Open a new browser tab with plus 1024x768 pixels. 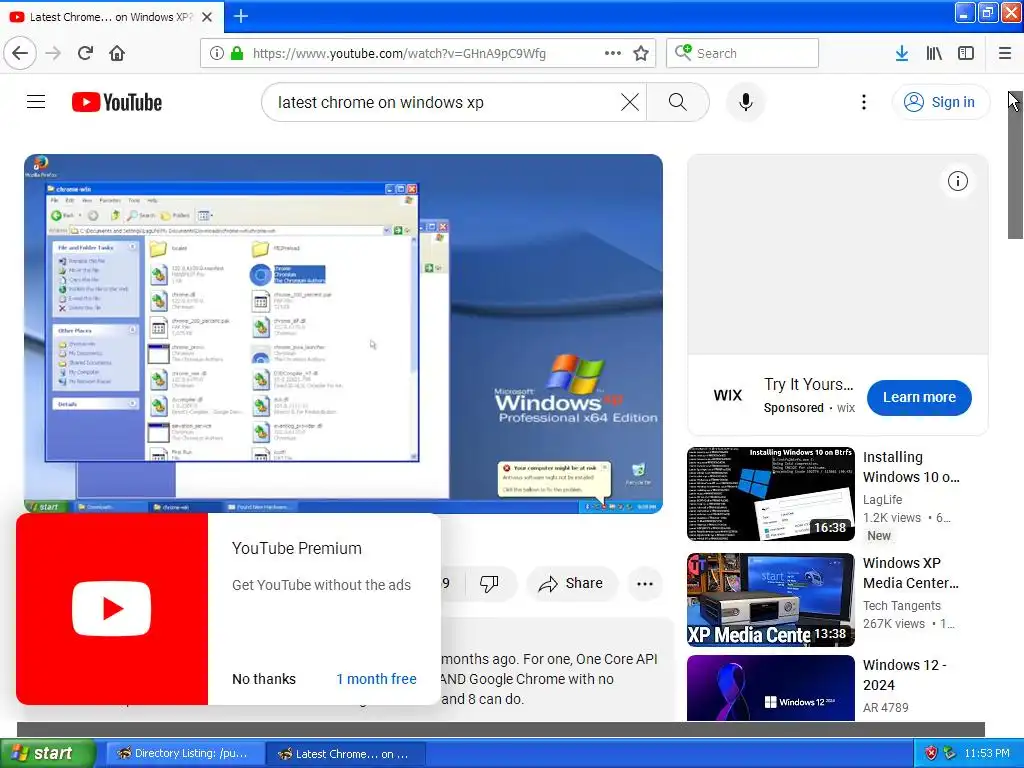pos(240,16)
